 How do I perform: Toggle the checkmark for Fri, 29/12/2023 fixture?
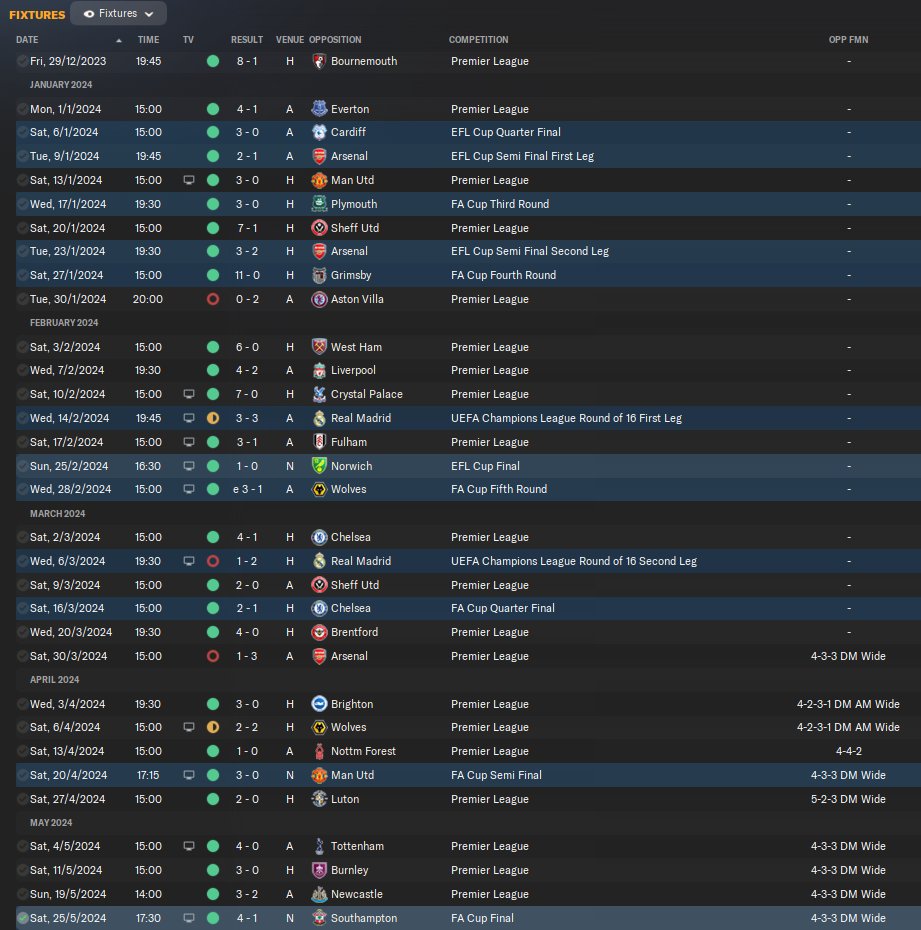tap(22, 61)
